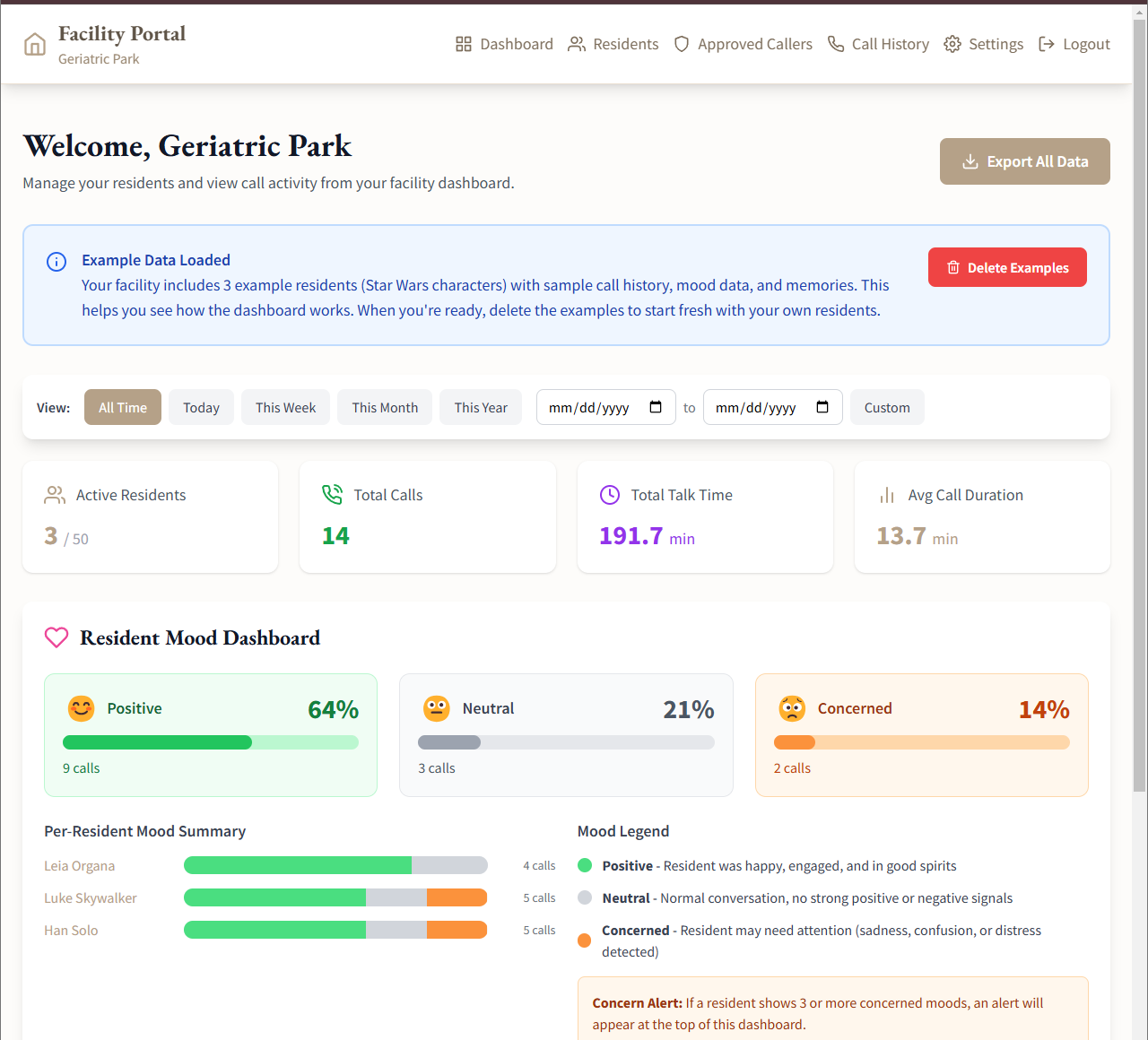Open the Settings gear icon
This screenshot has width=1148, height=1040.
click(x=952, y=43)
